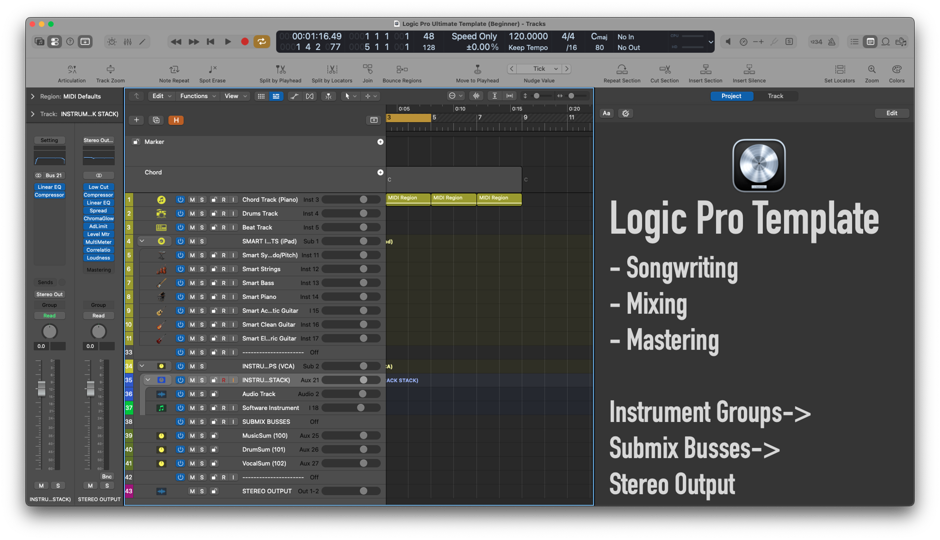Image resolution: width=940 pixels, height=540 pixels.
Task: Click the add track plus button
Action: coord(137,120)
